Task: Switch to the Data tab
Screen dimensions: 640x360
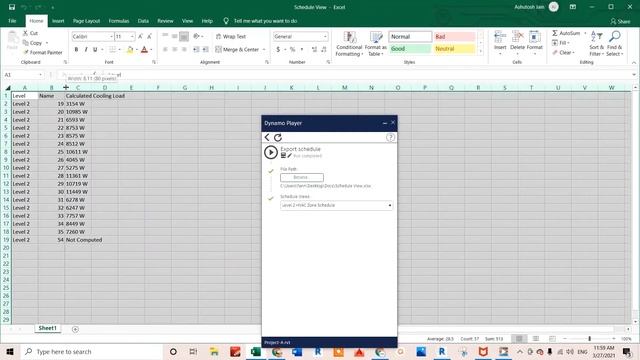Action: (143, 21)
